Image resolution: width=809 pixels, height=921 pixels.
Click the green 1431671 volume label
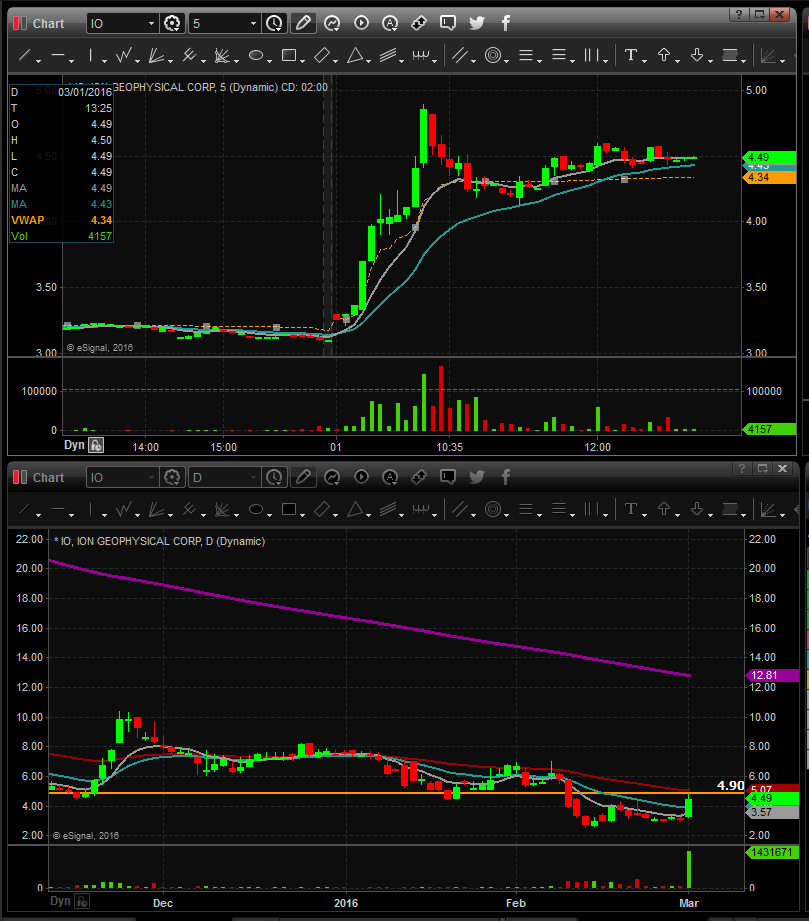click(x=772, y=852)
